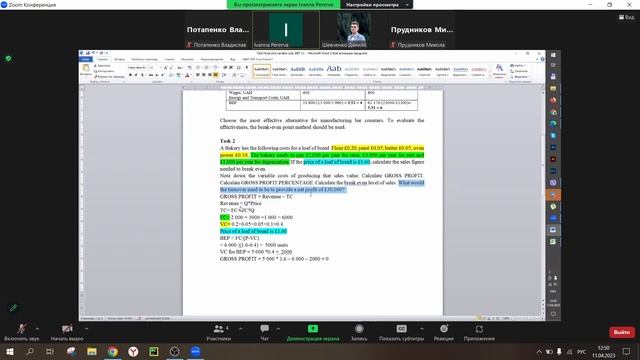Screen dimensions: 640x360
Task: Click Find button in Word editing group
Action: pyautogui.click(x=519, y=65)
